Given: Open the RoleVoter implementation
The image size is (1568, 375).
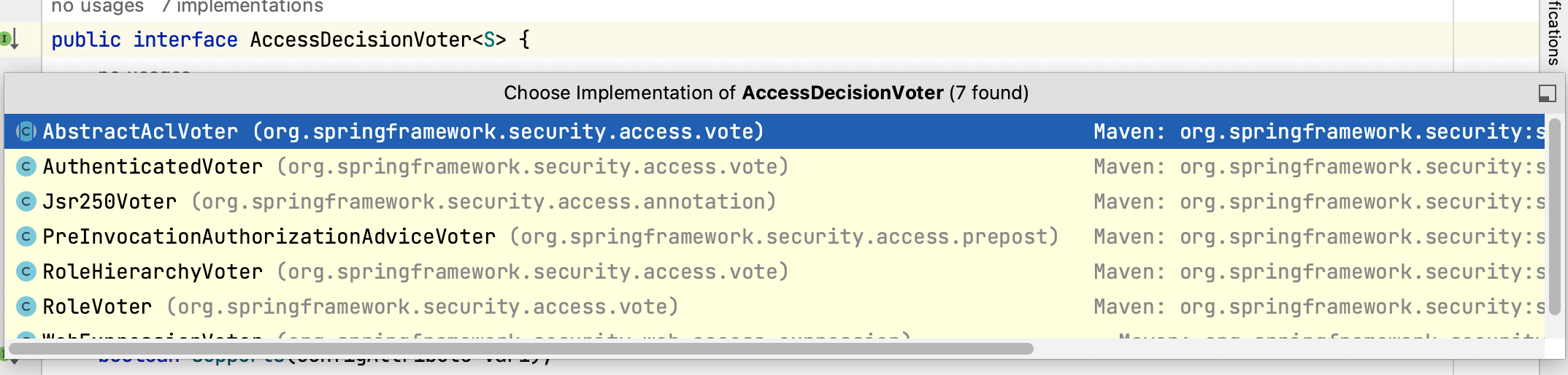Looking at the screenshot, I should tap(775, 306).
